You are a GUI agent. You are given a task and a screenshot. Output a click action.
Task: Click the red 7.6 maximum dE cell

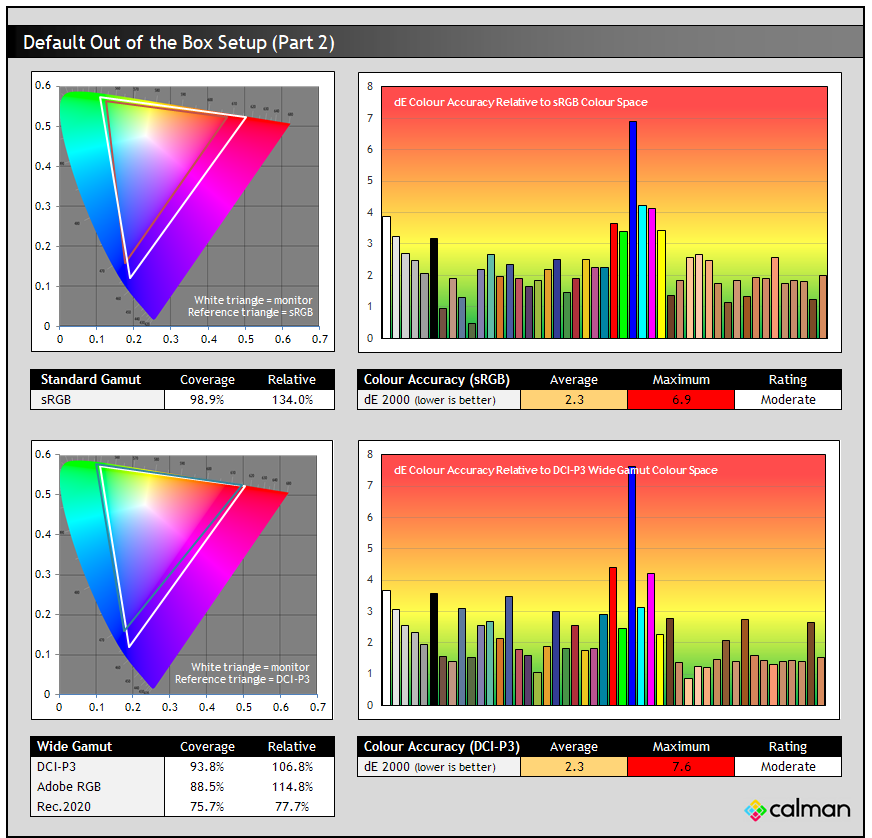coord(680,767)
